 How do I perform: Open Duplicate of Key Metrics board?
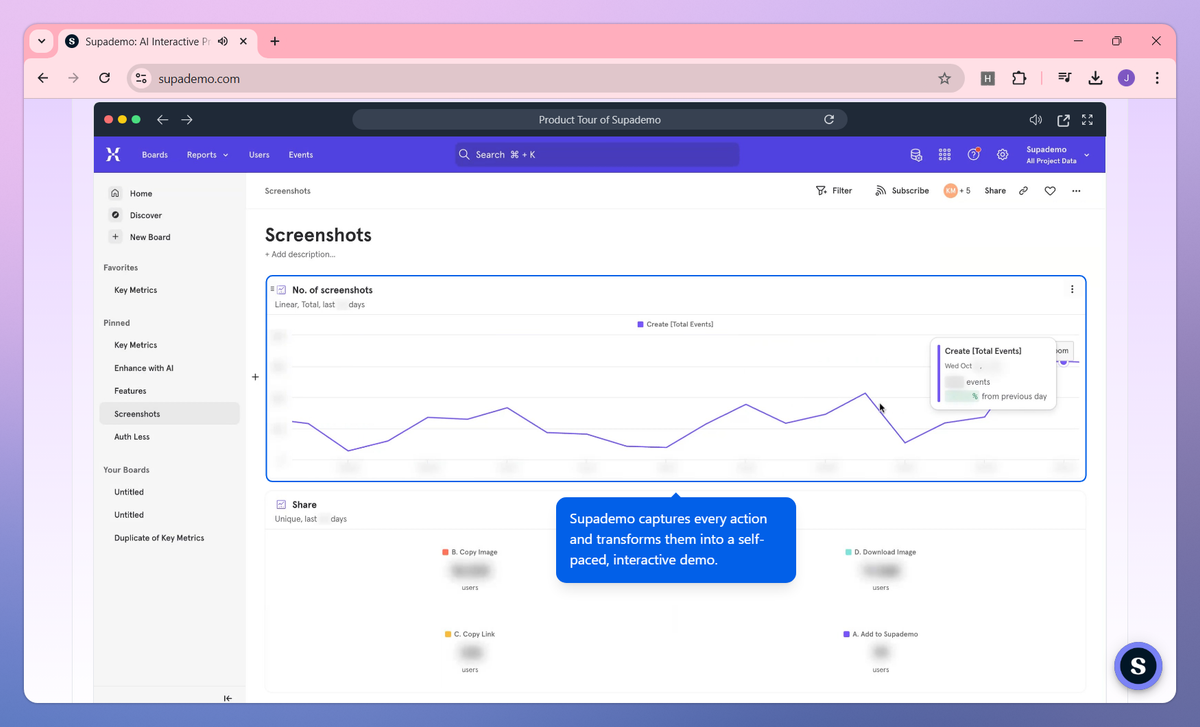(x=159, y=538)
